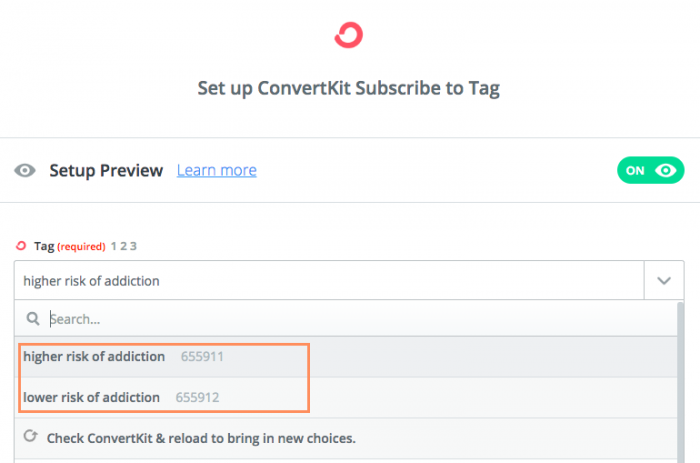Screen dimensions: 700x463
Task: Click the ConvertKit logo at the top
Action: point(348,36)
